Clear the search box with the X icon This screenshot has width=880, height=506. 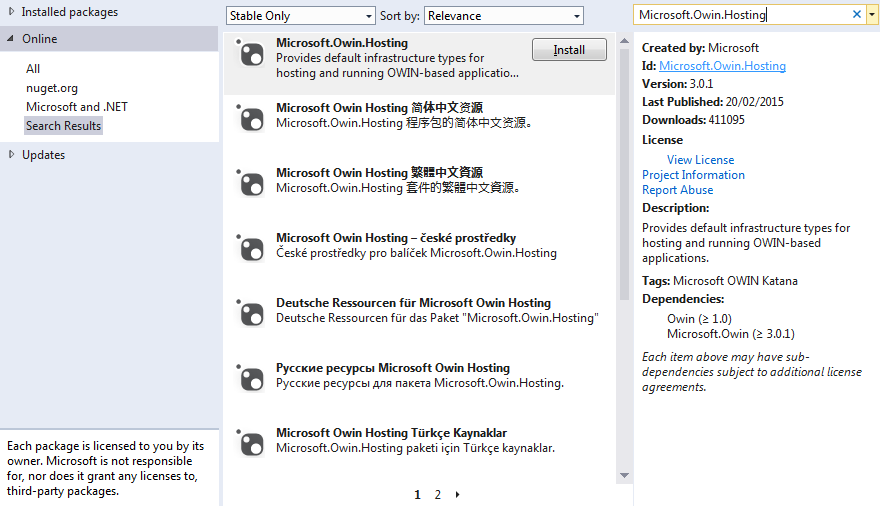click(x=856, y=15)
